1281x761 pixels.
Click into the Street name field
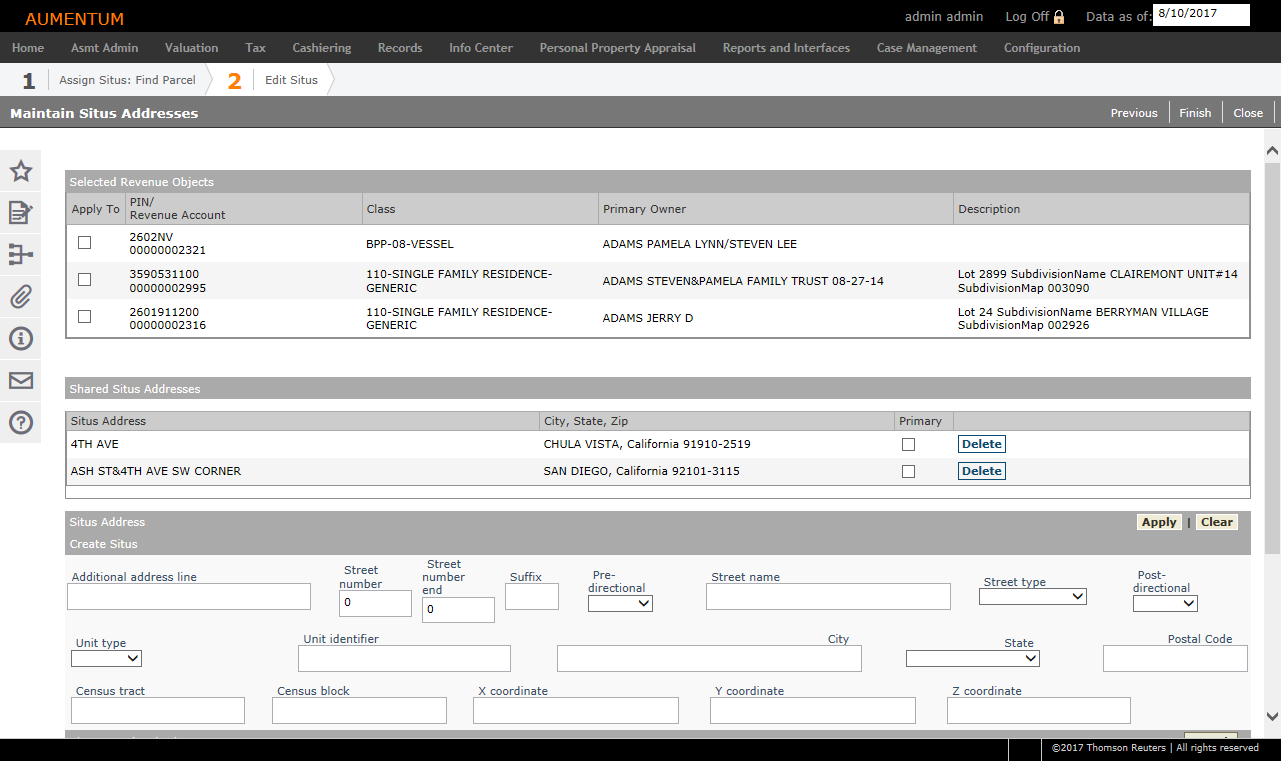pyautogui.click(x=827, y=597)
